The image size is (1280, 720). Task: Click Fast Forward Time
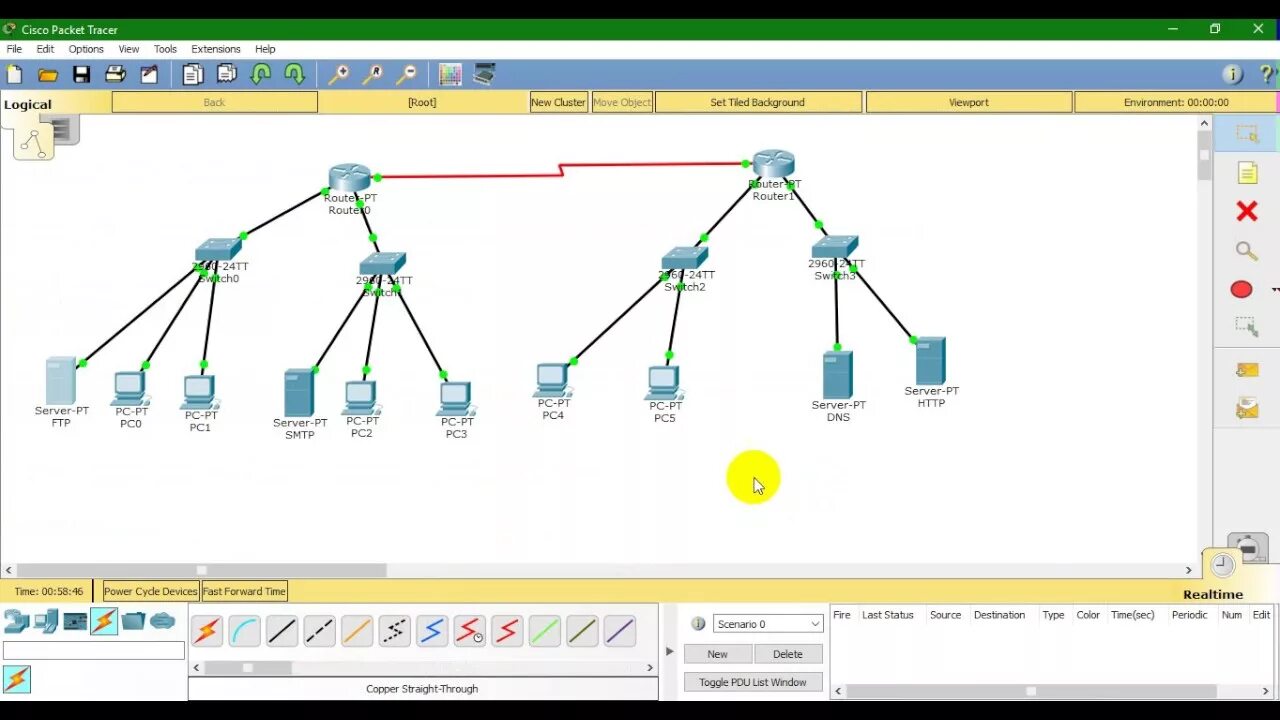[244, 591]
